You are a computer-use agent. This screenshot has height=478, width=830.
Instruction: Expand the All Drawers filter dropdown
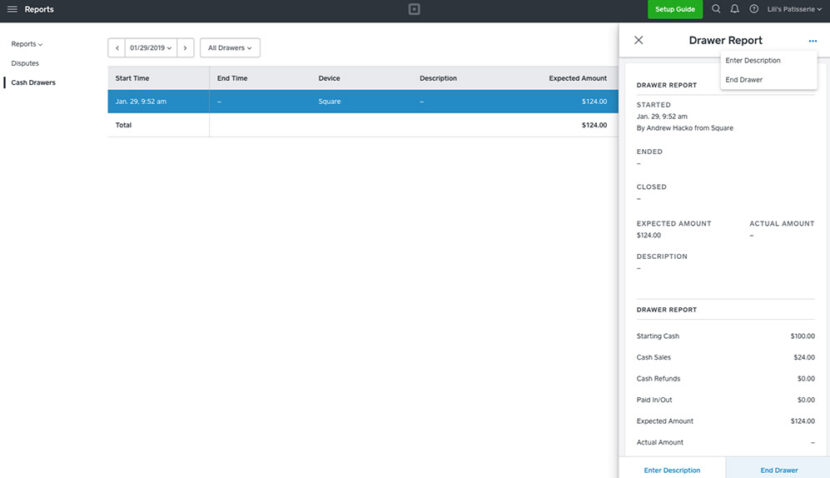[230, 48]
